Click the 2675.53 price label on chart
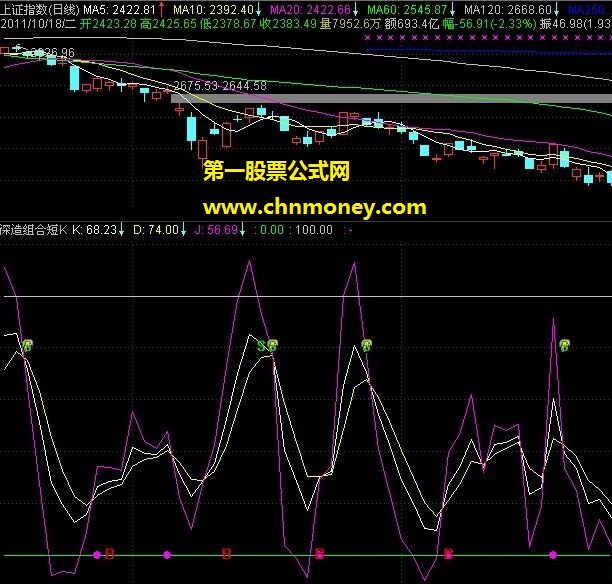 tap(196, 85)
